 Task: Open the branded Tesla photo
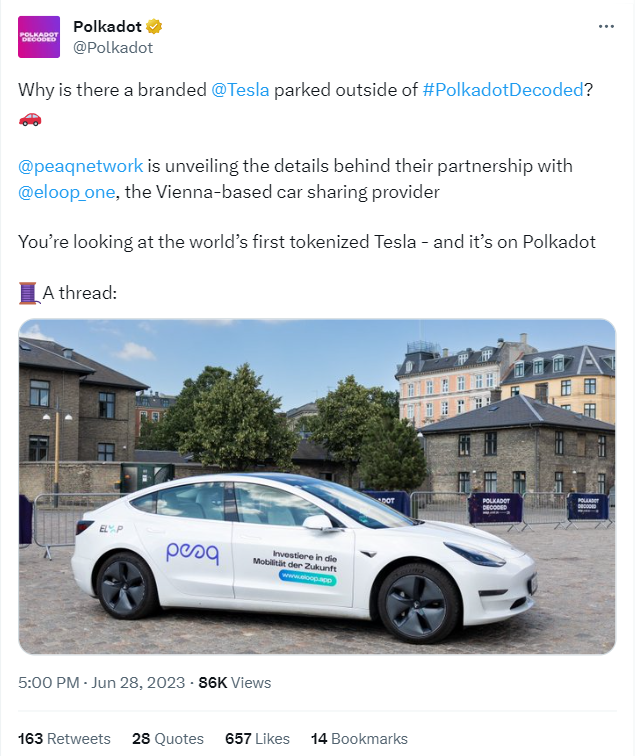coord(317,486)
